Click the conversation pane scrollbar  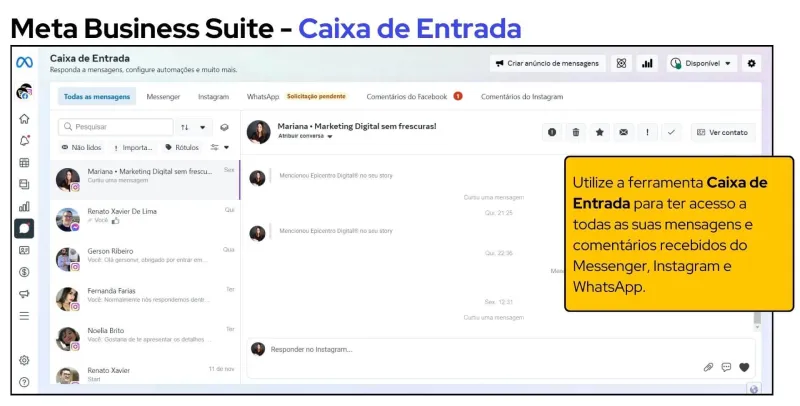pos(757,320)
